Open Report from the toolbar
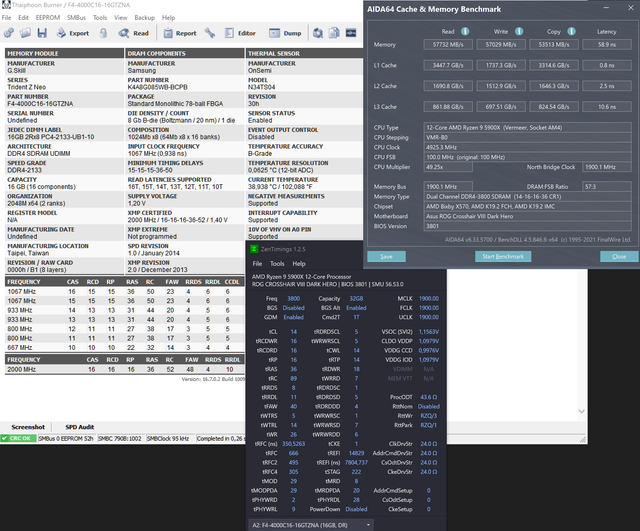640x531 pixels. click(180, 33)
